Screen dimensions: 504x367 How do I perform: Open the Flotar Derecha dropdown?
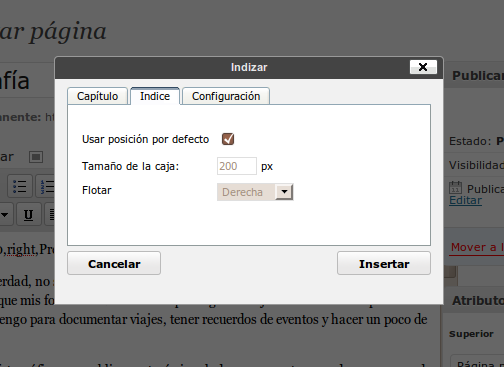tap(255, 192)
